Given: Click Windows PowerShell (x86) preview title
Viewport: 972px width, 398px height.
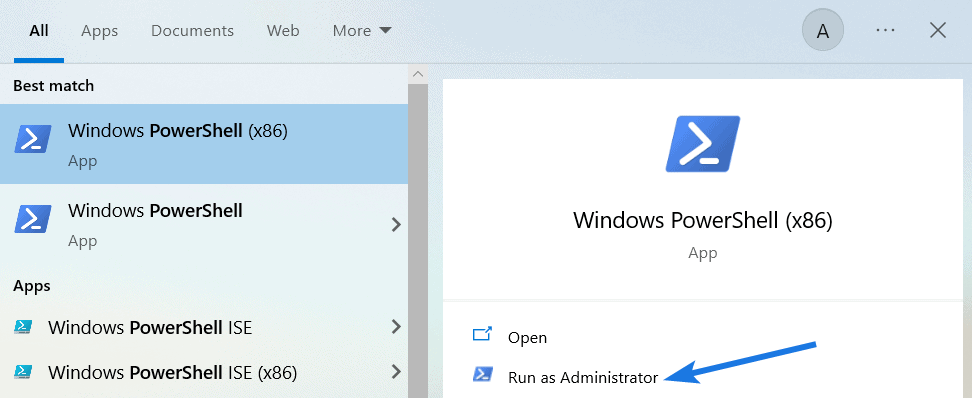Looking at the screenshot, I should (702, 221).
